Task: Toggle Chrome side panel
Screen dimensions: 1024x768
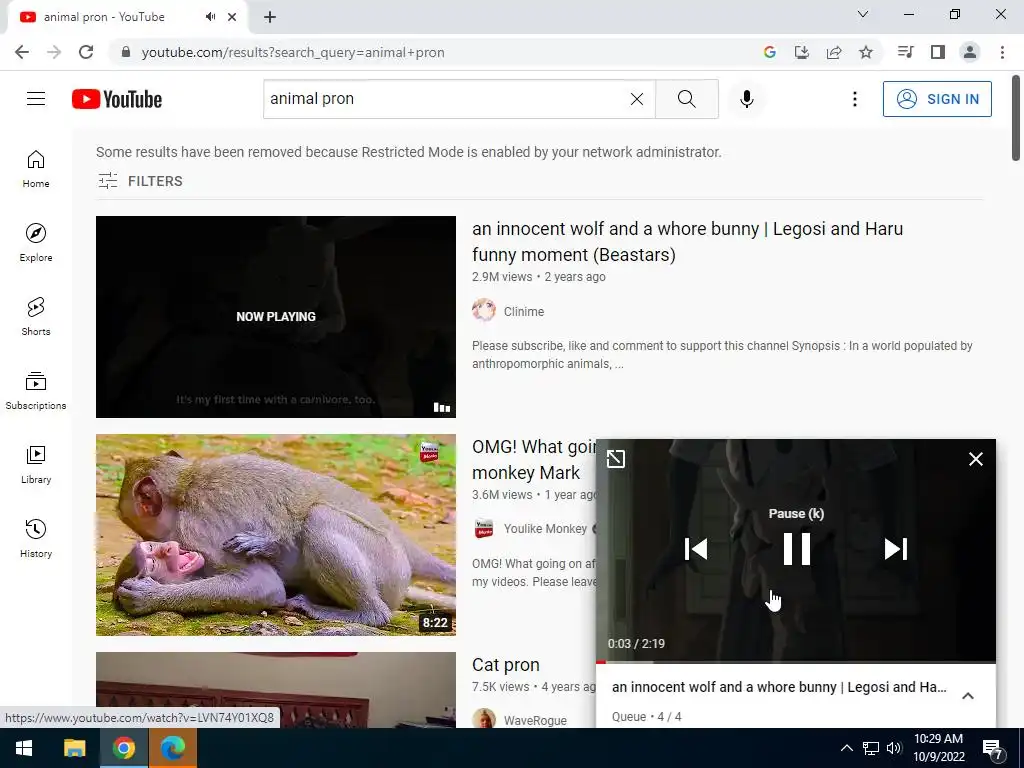Action: (x=938, y=52)
